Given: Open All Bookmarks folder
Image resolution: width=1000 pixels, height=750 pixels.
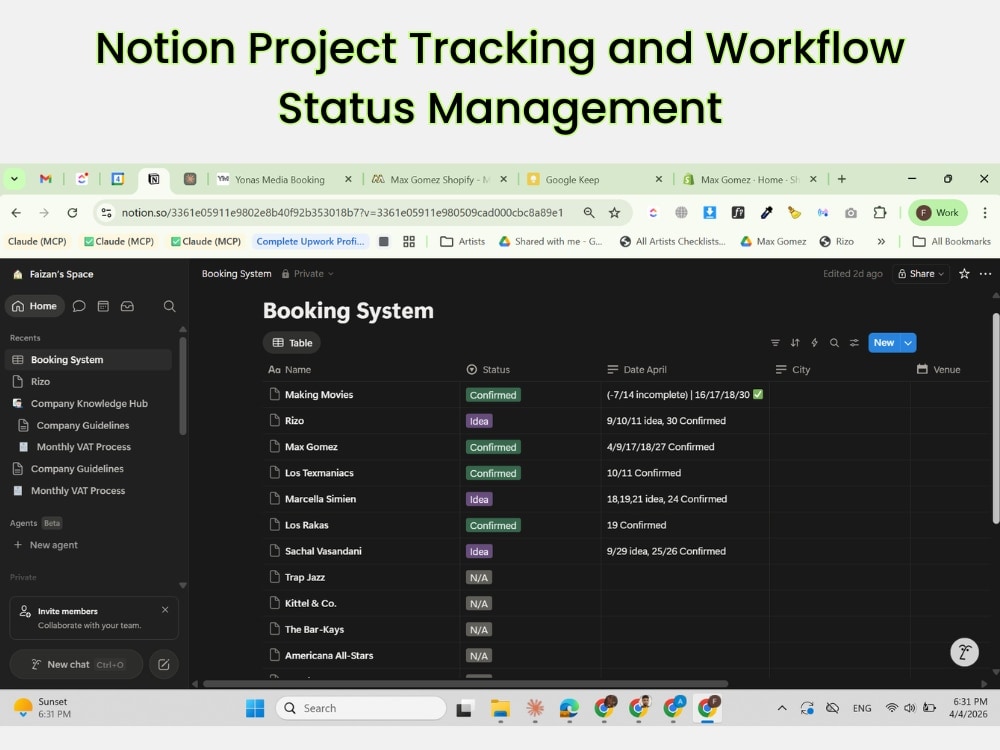Looking at the screenshot, I should tap(952, 242).
